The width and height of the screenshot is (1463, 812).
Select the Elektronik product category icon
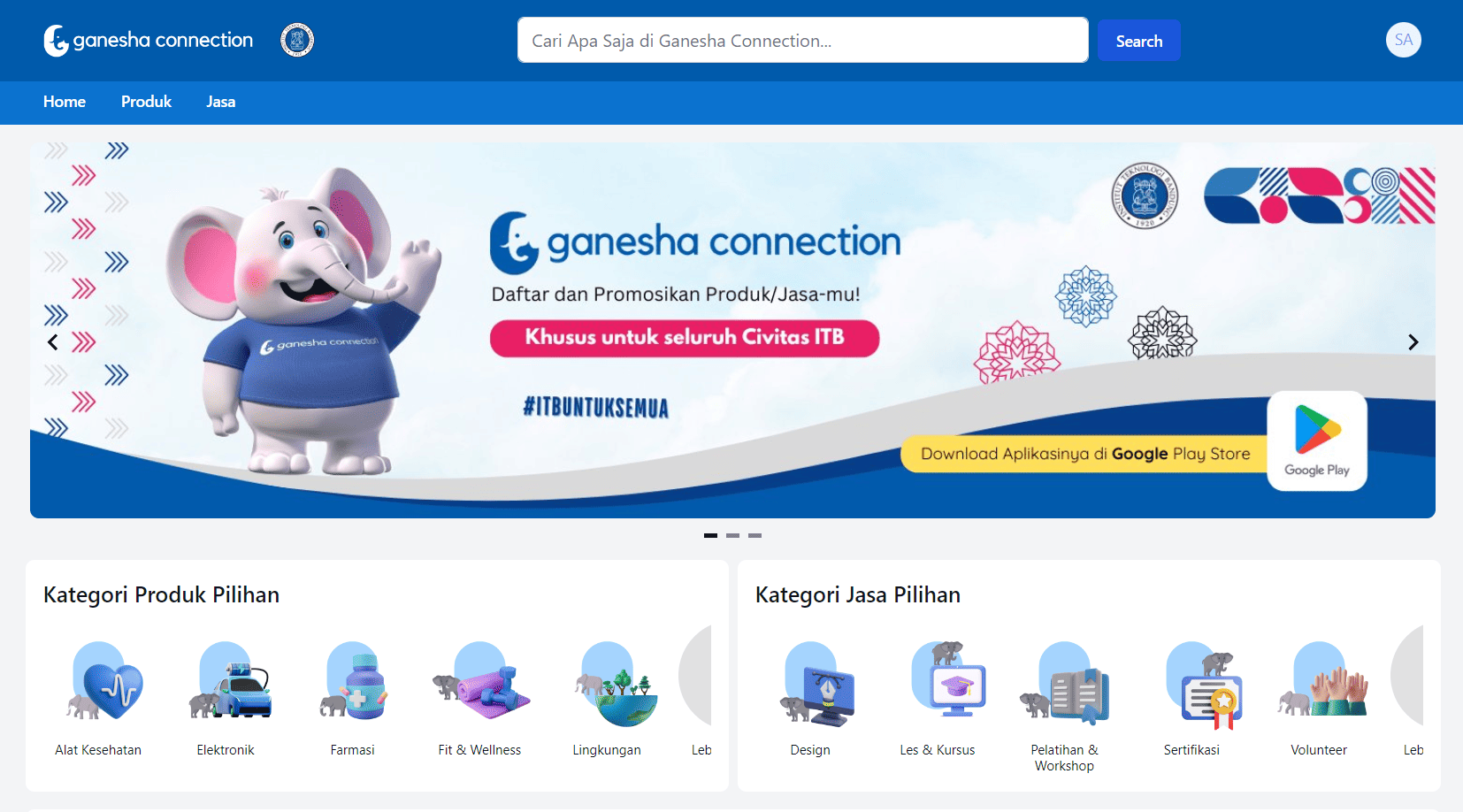pos(231,680)
